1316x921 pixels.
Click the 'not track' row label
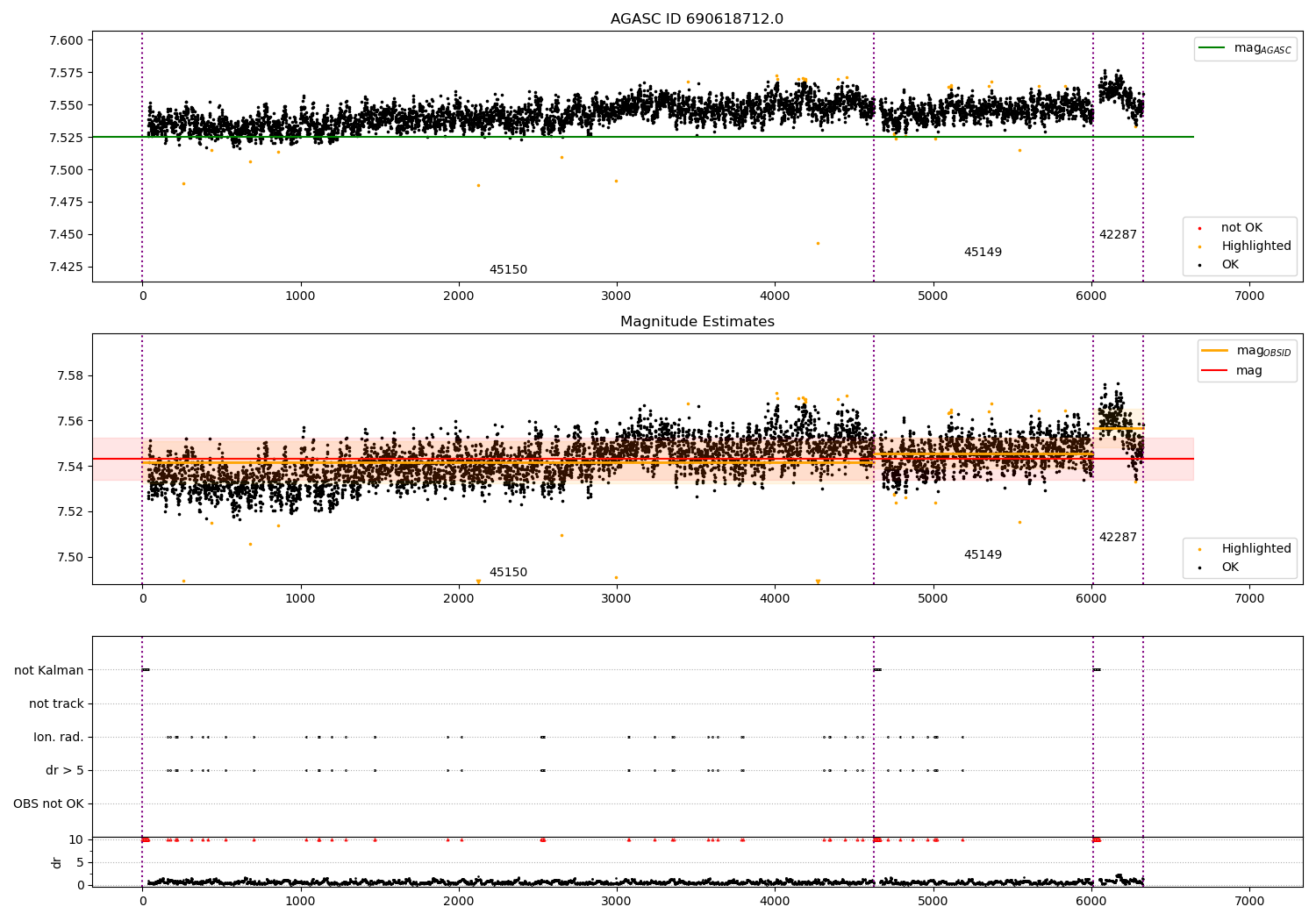(x=56, y=704)
